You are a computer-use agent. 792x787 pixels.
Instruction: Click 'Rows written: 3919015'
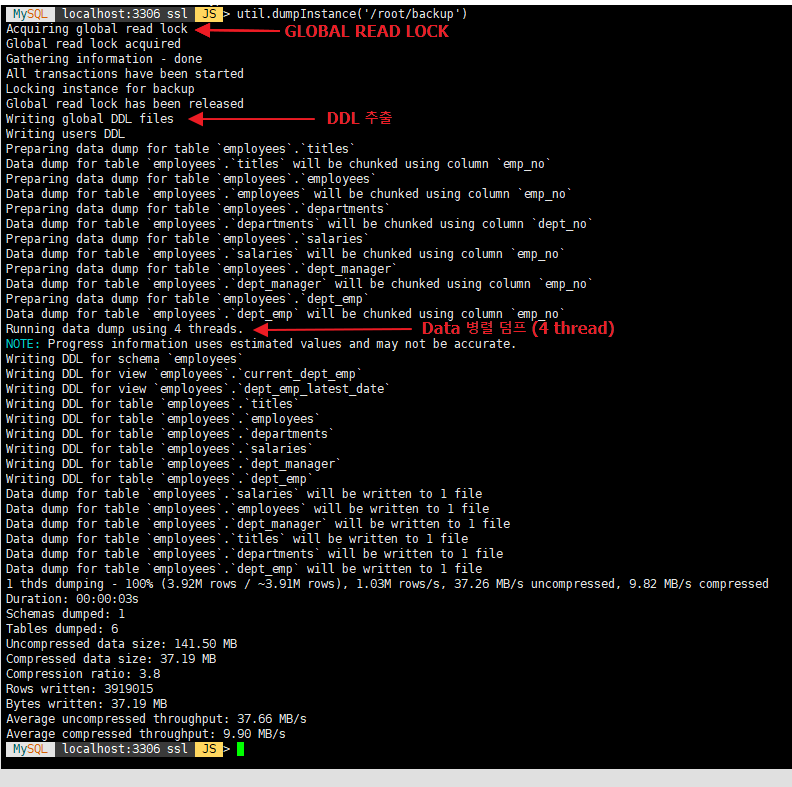79,689
